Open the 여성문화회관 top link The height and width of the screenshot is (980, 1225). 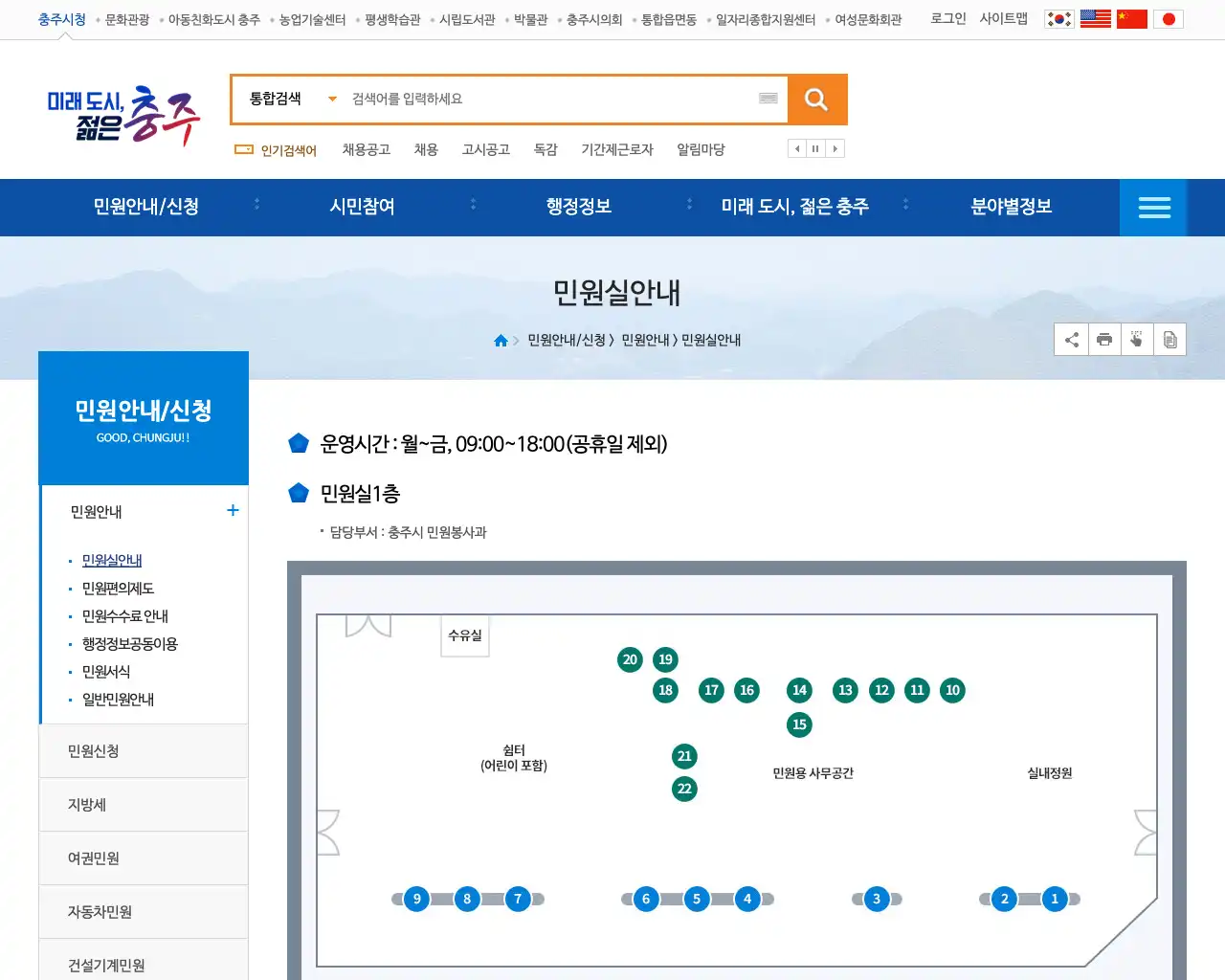click(868, 19)
